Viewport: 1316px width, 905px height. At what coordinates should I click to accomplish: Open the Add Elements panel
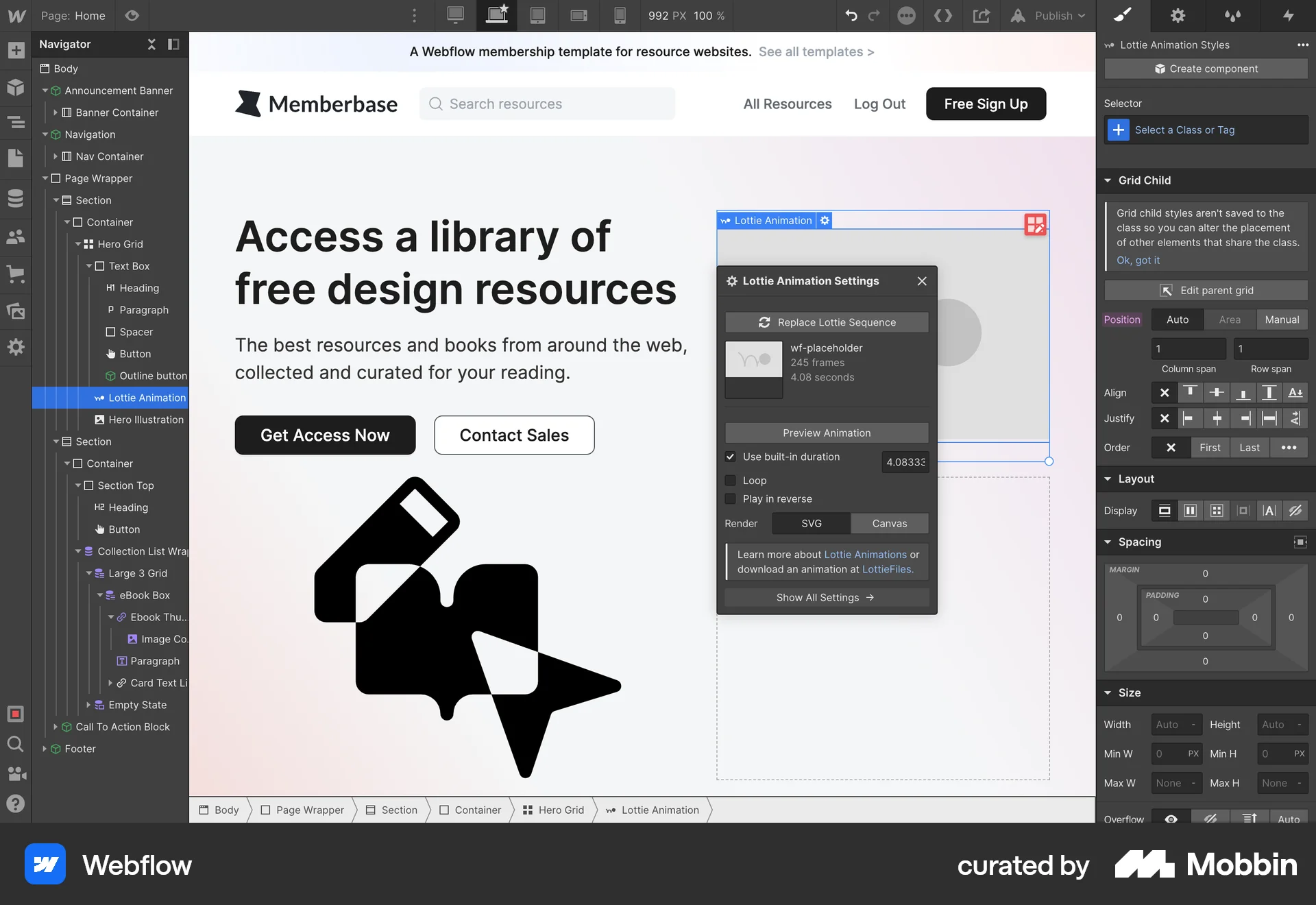[15, 51]
